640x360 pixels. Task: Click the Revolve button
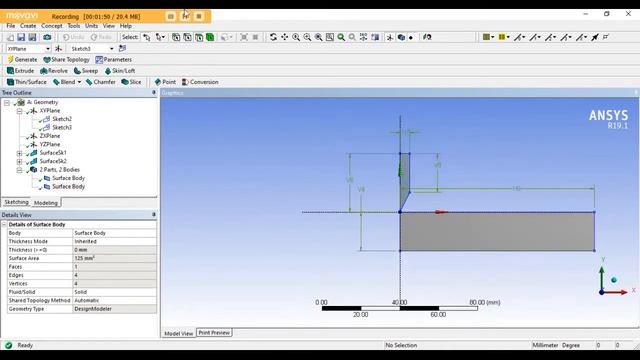[54, 71]
